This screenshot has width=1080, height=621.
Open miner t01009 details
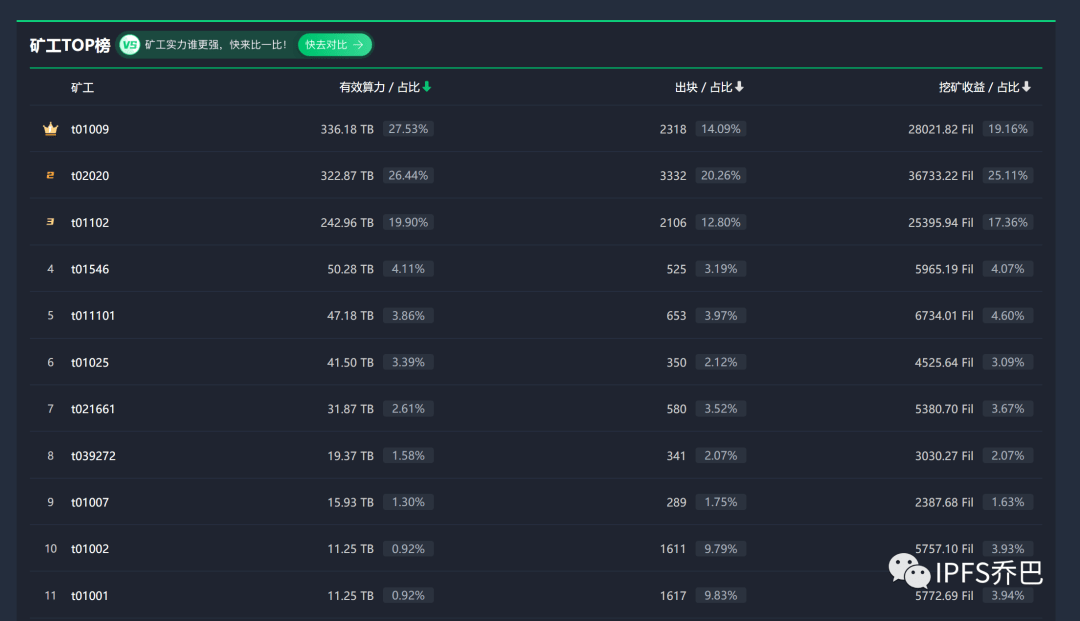point(90,129)
